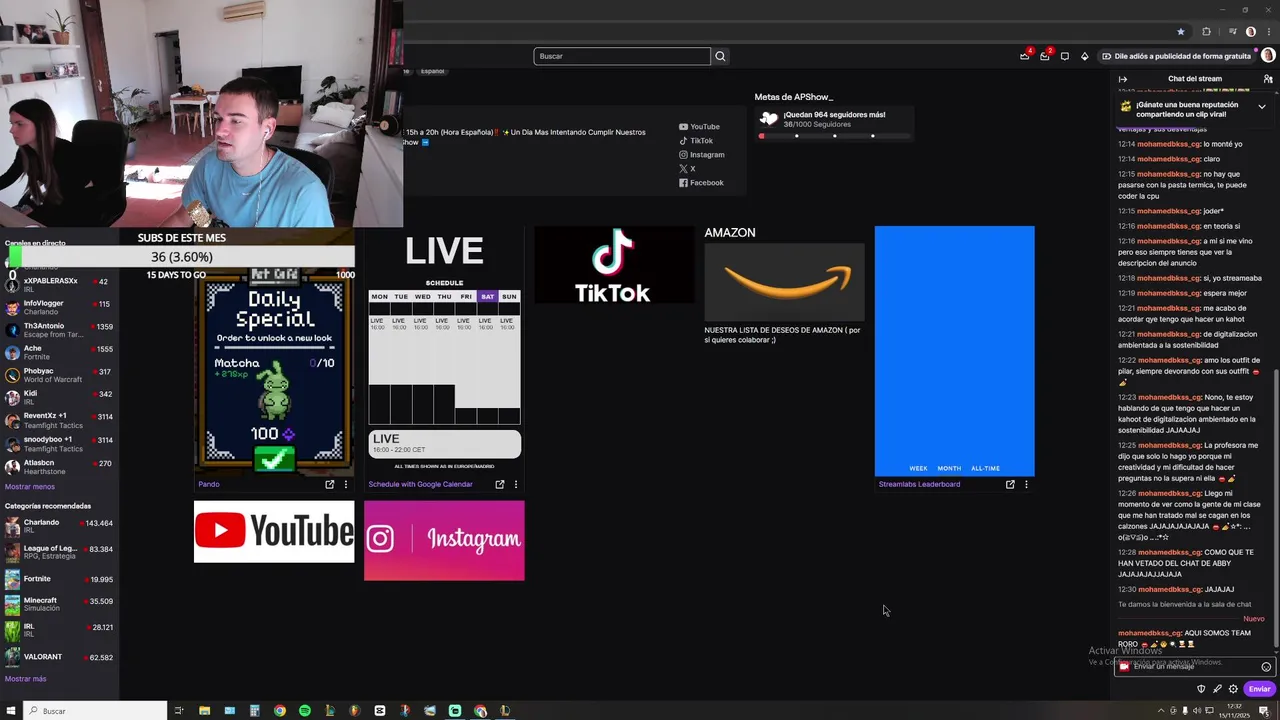Viewport: 1280px width, 720px height.
Task: Pop out Schedule with Google Calendar panel
Action: coord(500,484)
